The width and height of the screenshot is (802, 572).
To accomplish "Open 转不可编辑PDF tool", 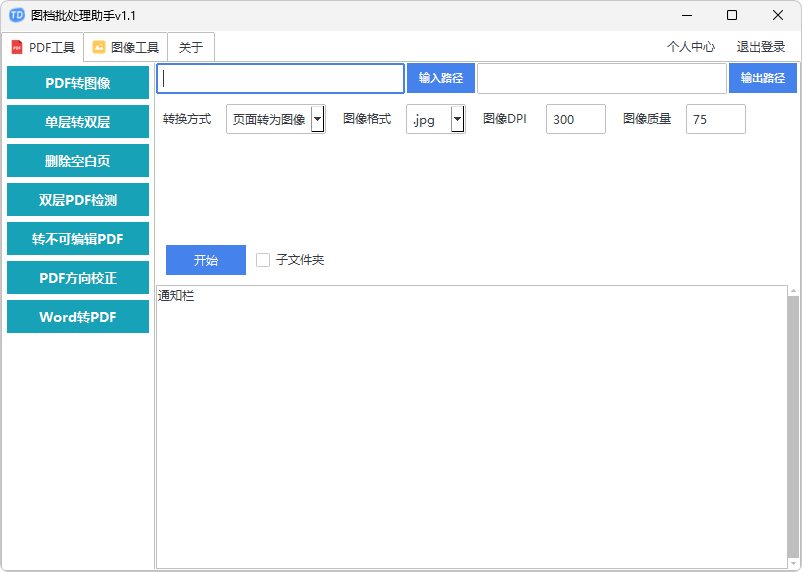I will [x=78, y=239].
